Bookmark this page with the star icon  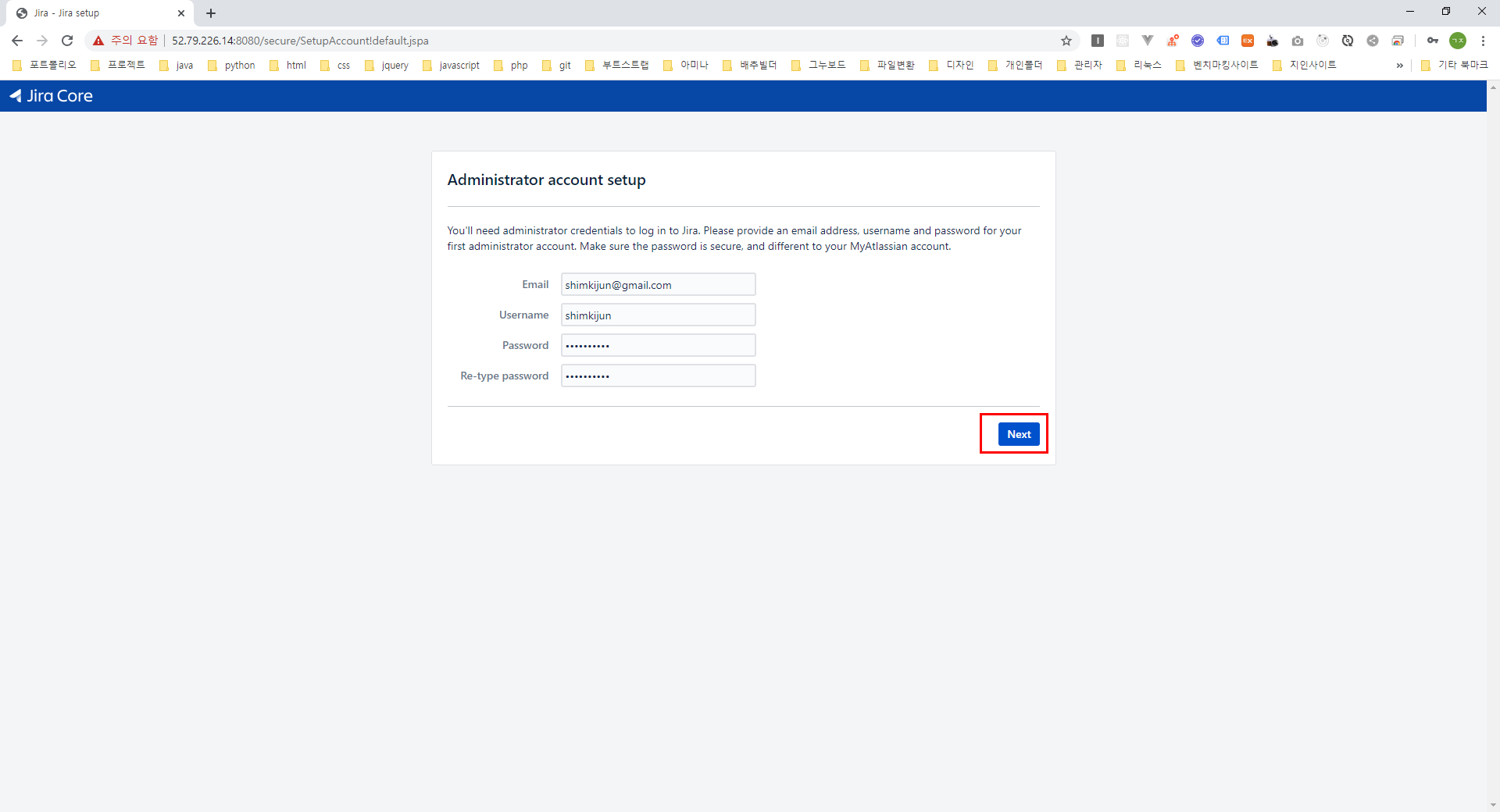click(1066, 41)
